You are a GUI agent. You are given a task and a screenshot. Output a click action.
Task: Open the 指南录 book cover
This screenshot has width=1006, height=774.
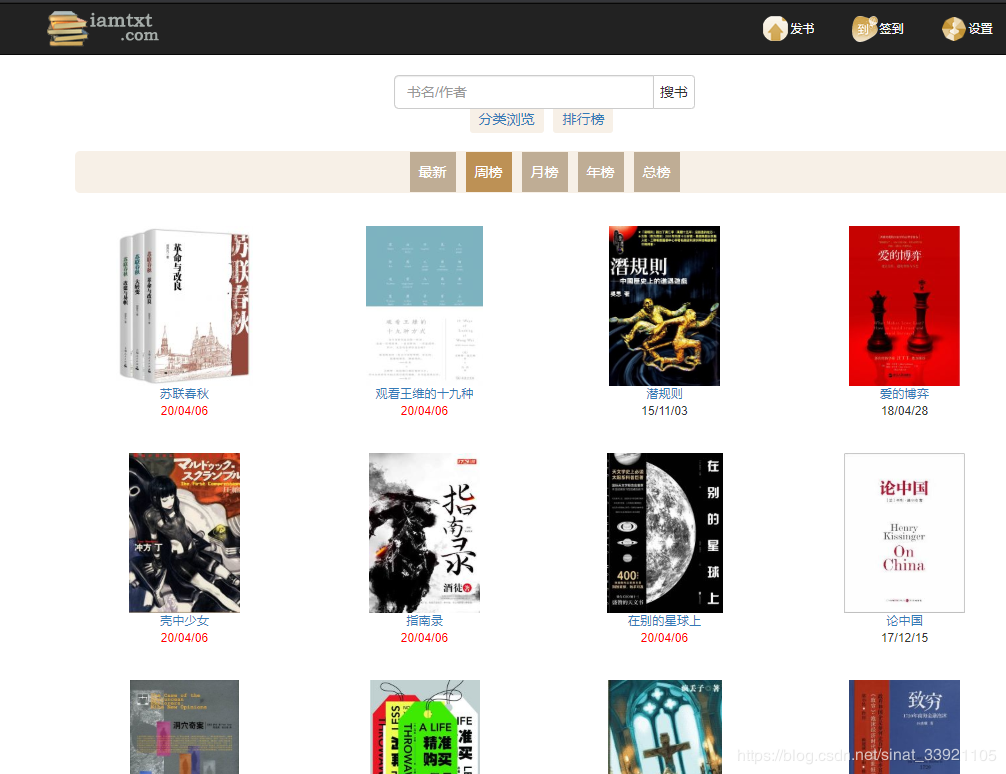[x=424, y=533]
